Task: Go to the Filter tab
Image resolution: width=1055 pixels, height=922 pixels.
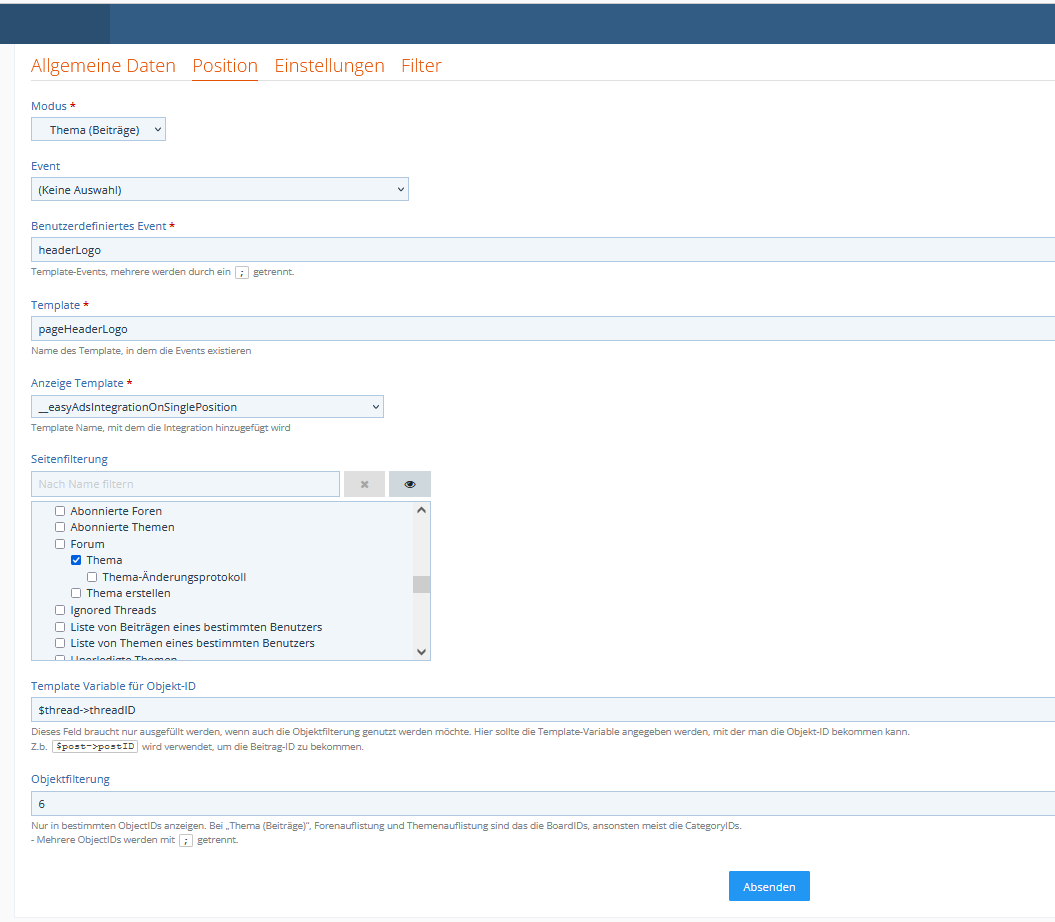Action: (421, 66)
